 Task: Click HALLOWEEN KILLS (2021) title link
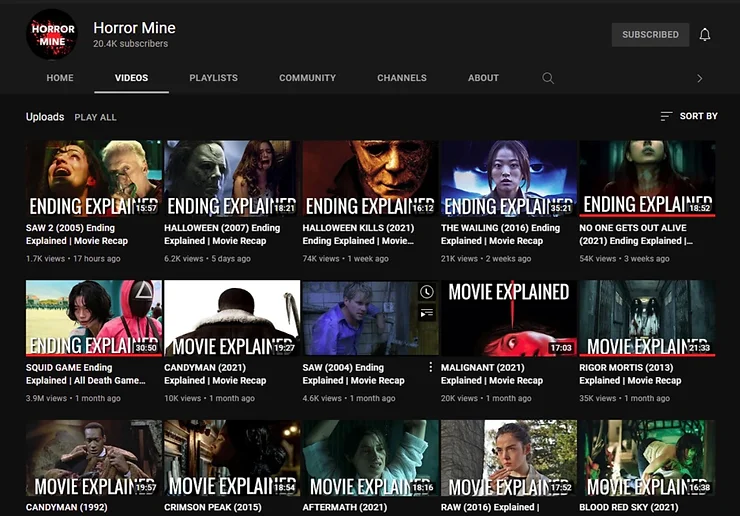(x=358, y=234)
